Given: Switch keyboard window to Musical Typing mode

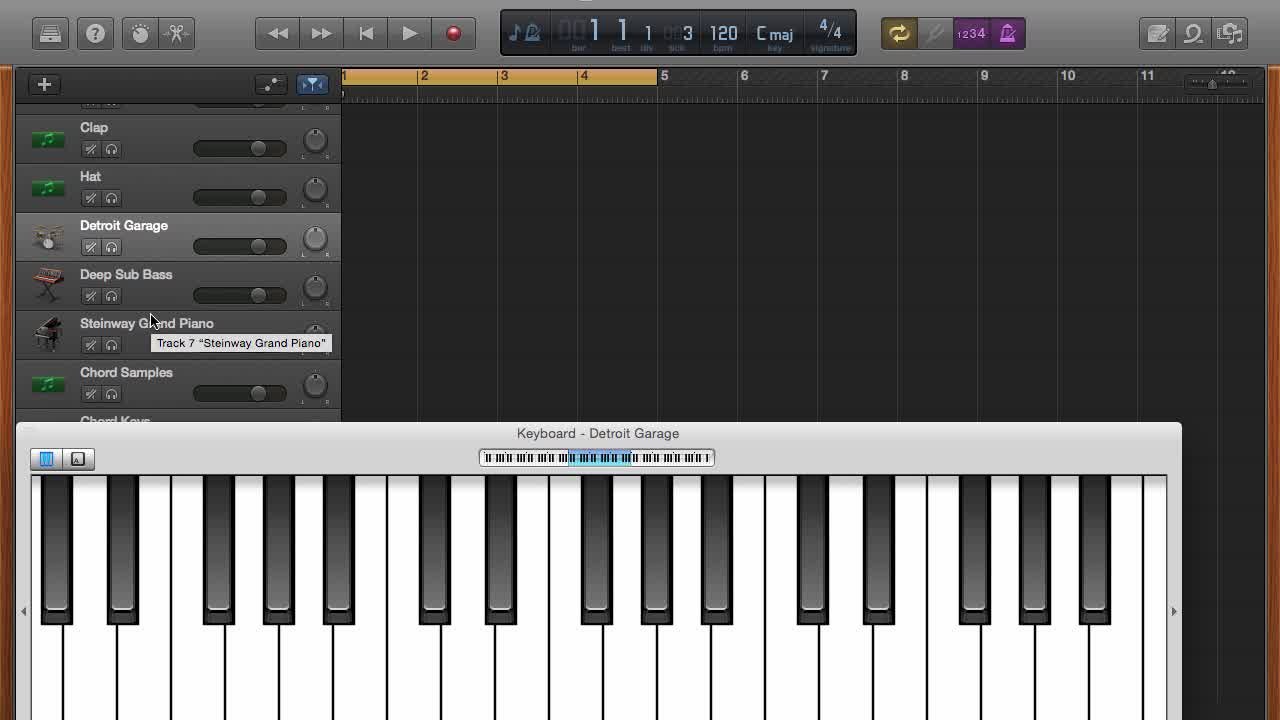Looking at the screenshot, I should coord(78,459).
